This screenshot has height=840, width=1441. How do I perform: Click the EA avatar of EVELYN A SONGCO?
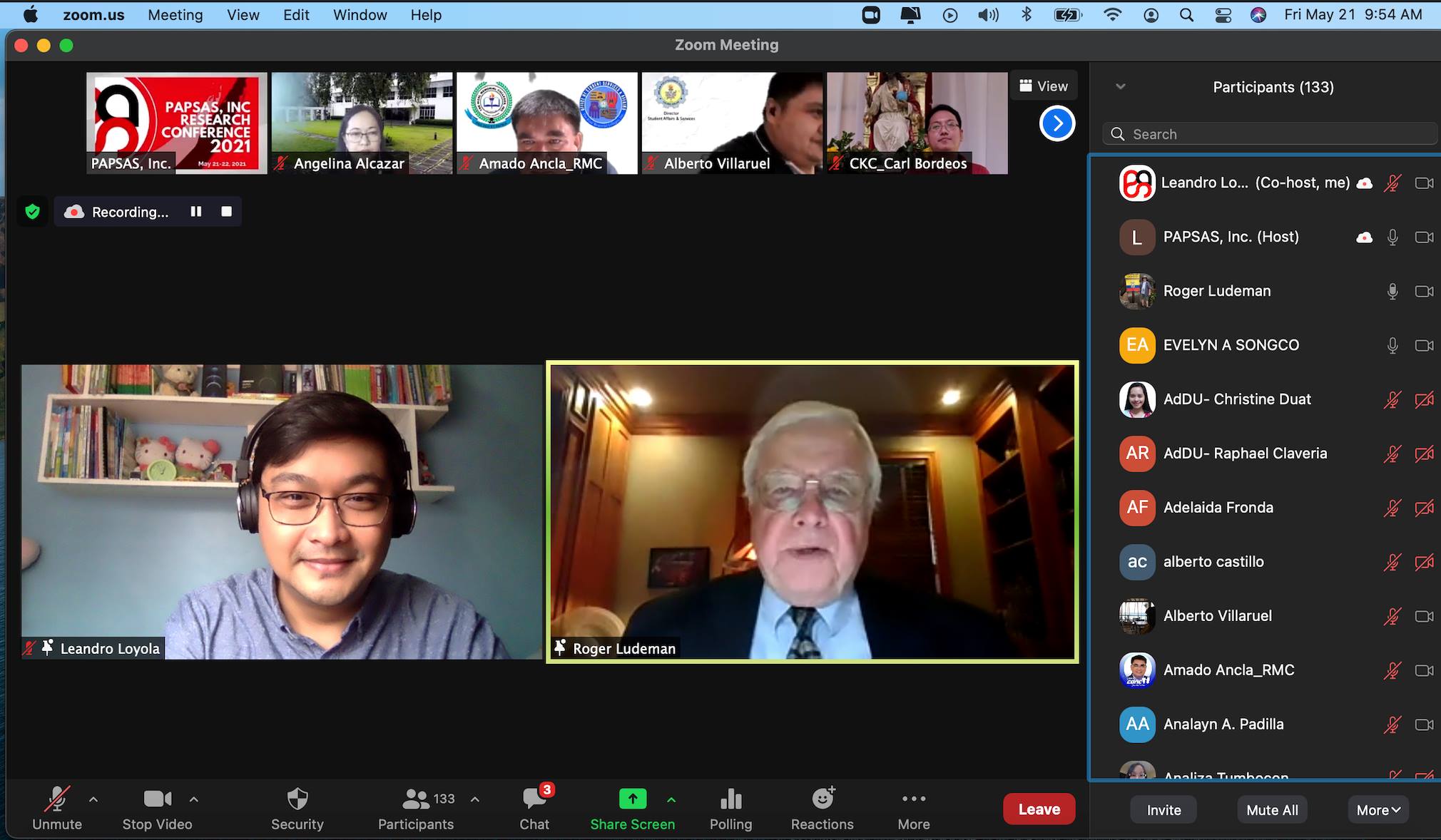point(1137,345)
